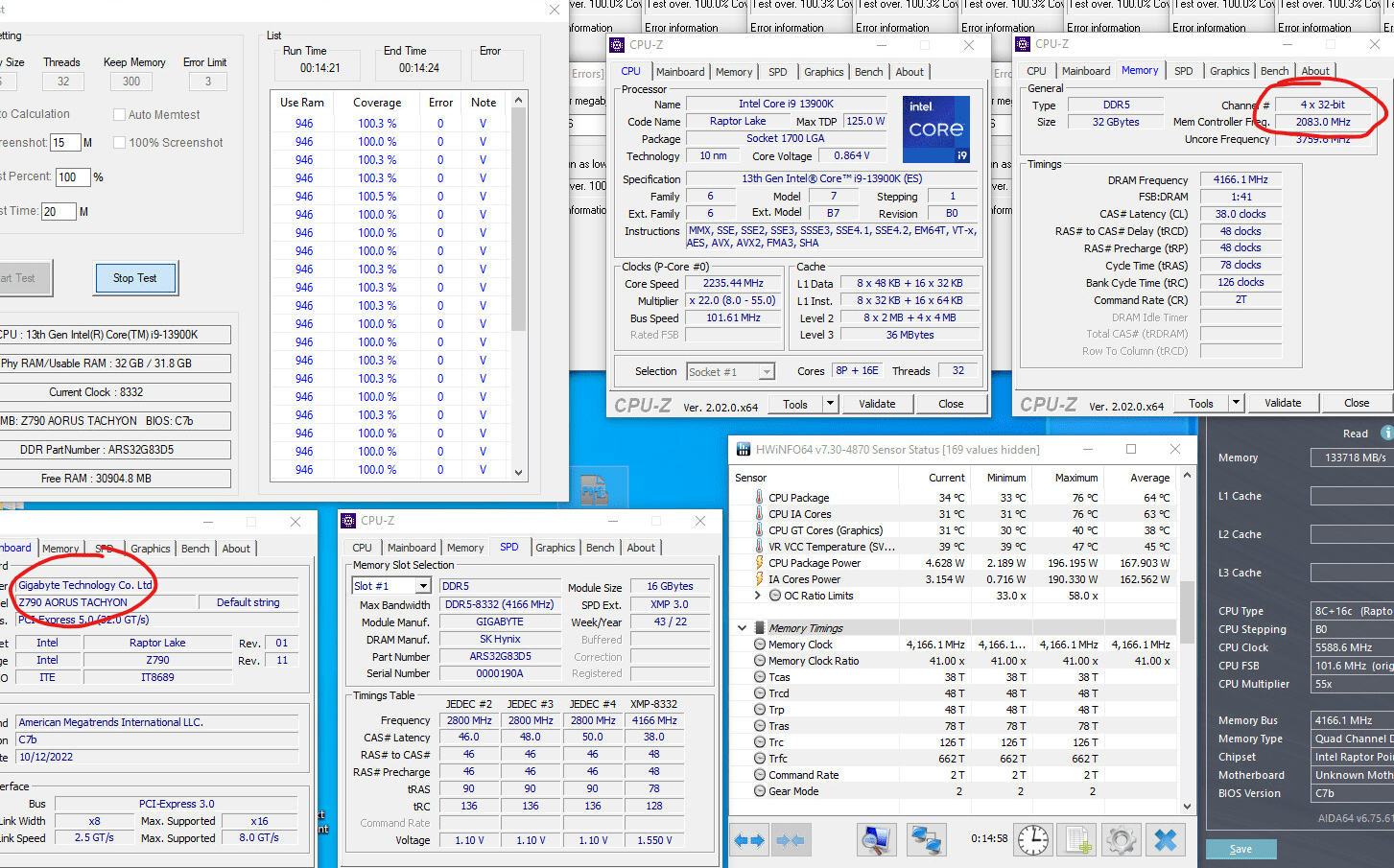Click CPU-Z title icon of Processor window
The image size is (1394, 868).
pos(617,45)
